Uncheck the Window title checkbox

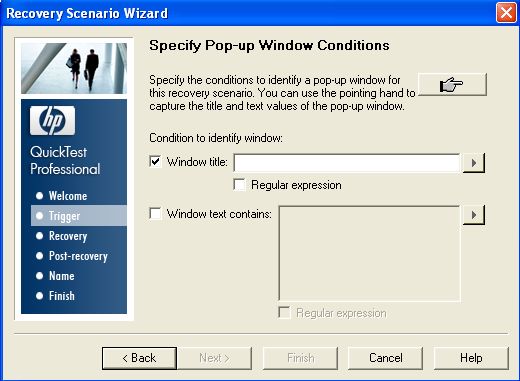click(155, 162)
